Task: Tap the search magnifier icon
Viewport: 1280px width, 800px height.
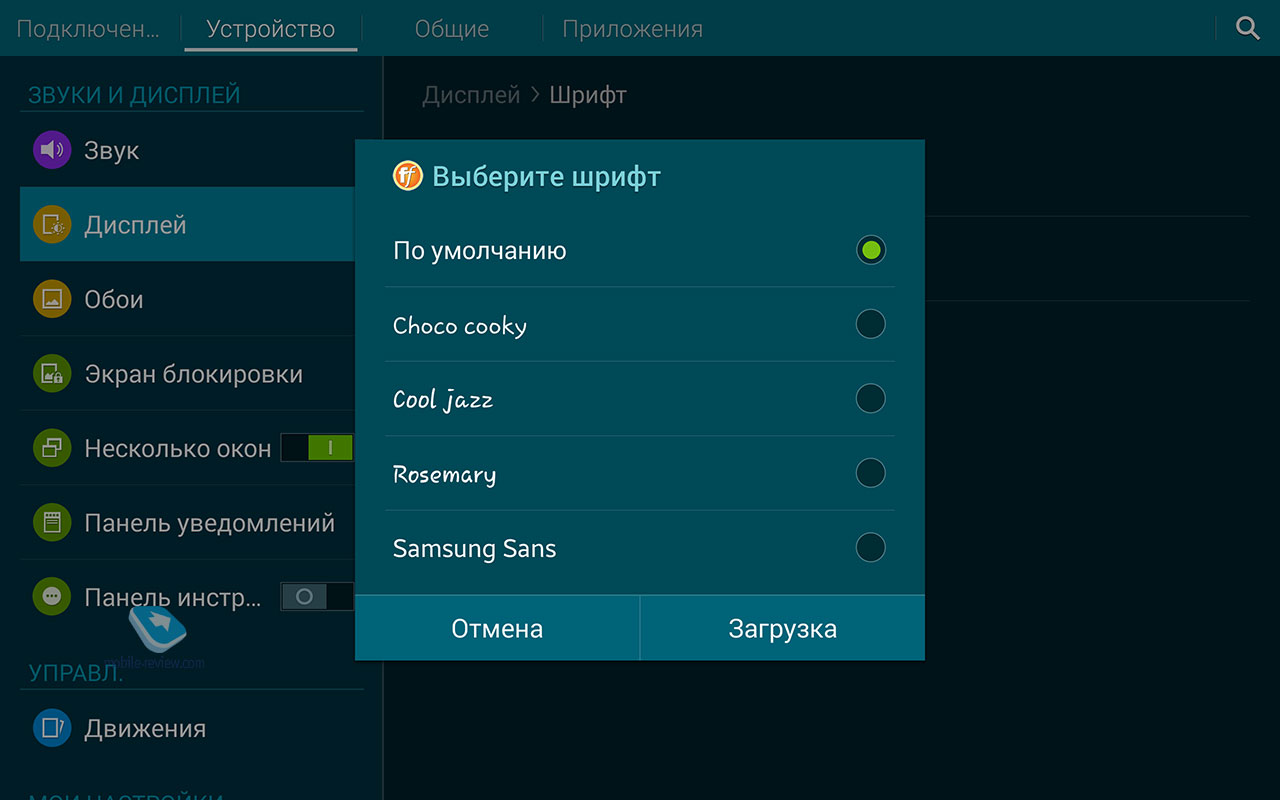Action: (x=1247, y=28)
